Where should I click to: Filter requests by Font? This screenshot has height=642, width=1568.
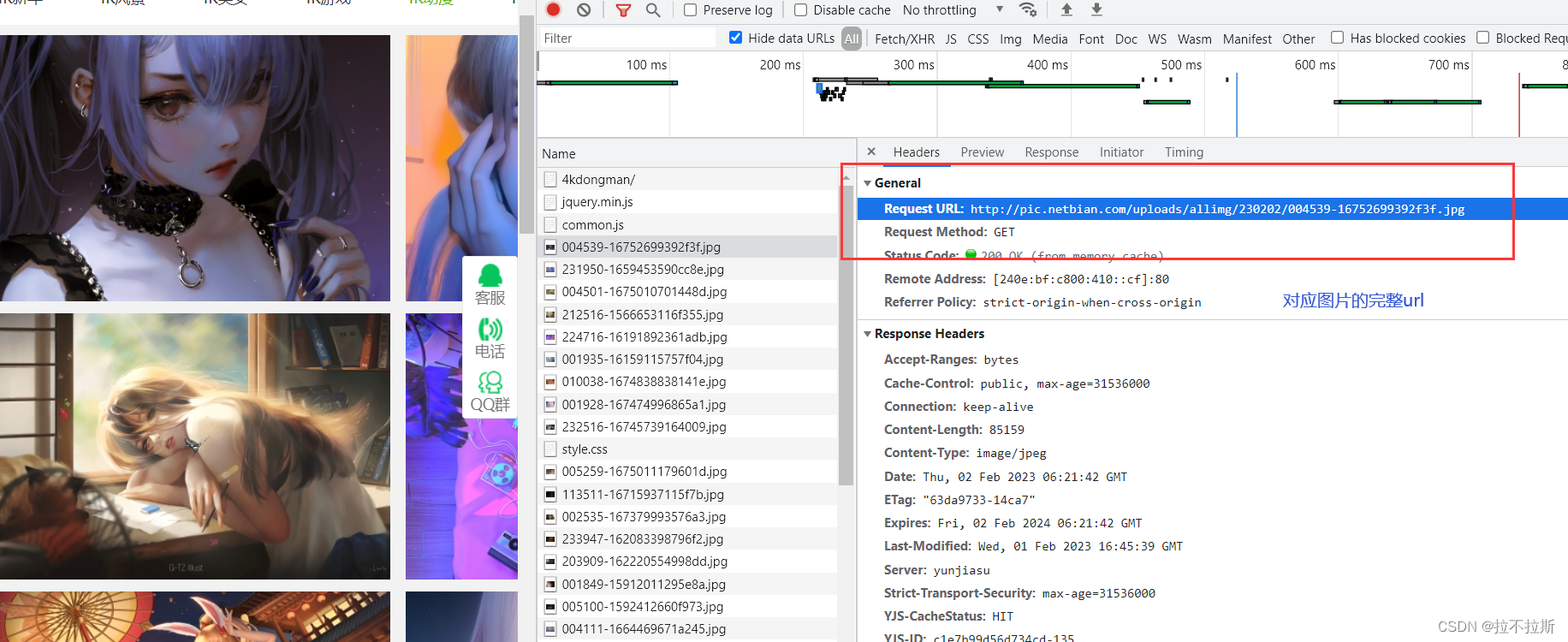coord(1091,39)
